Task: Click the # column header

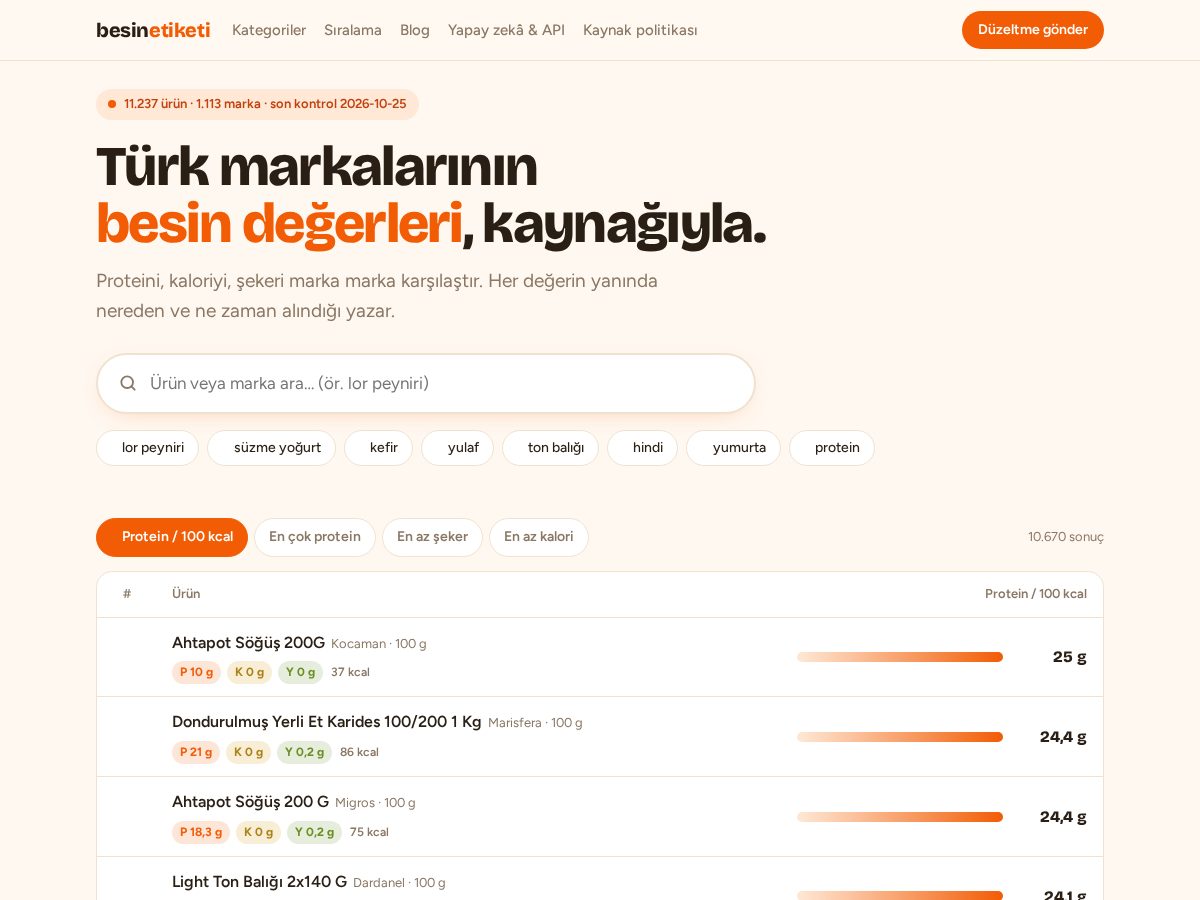Action: tap(127, 594)
